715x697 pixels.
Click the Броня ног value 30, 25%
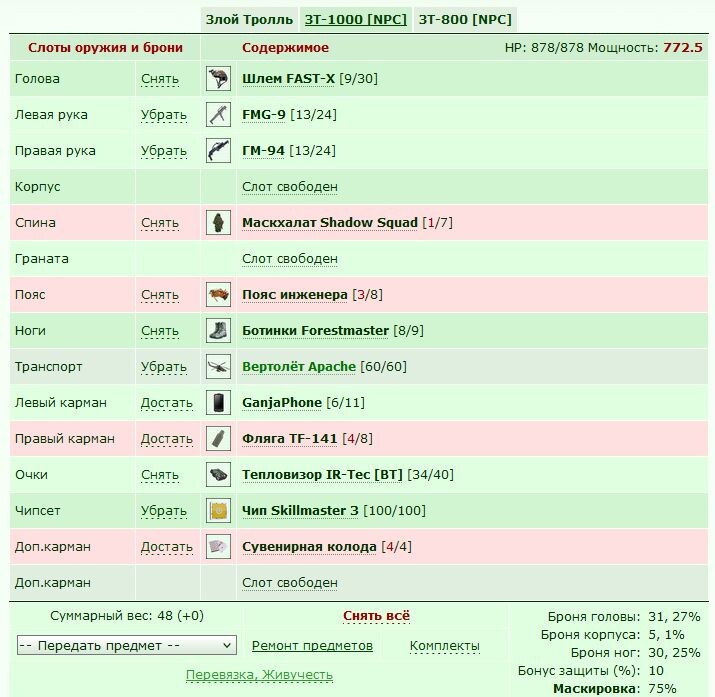674,653
